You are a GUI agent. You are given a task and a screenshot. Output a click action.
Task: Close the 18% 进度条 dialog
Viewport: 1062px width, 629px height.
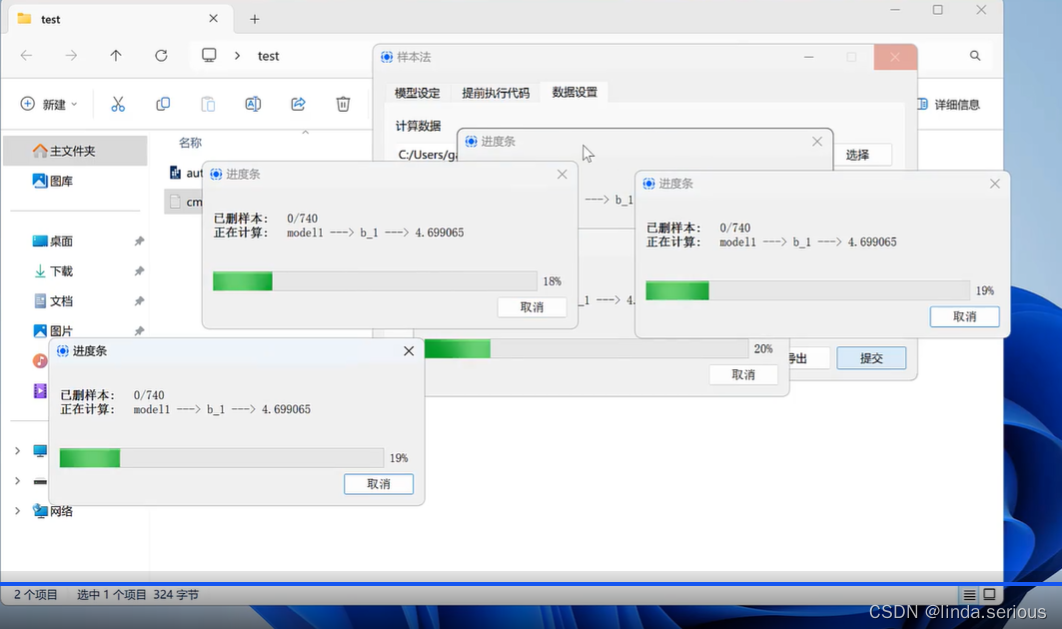tap(562, 174)
